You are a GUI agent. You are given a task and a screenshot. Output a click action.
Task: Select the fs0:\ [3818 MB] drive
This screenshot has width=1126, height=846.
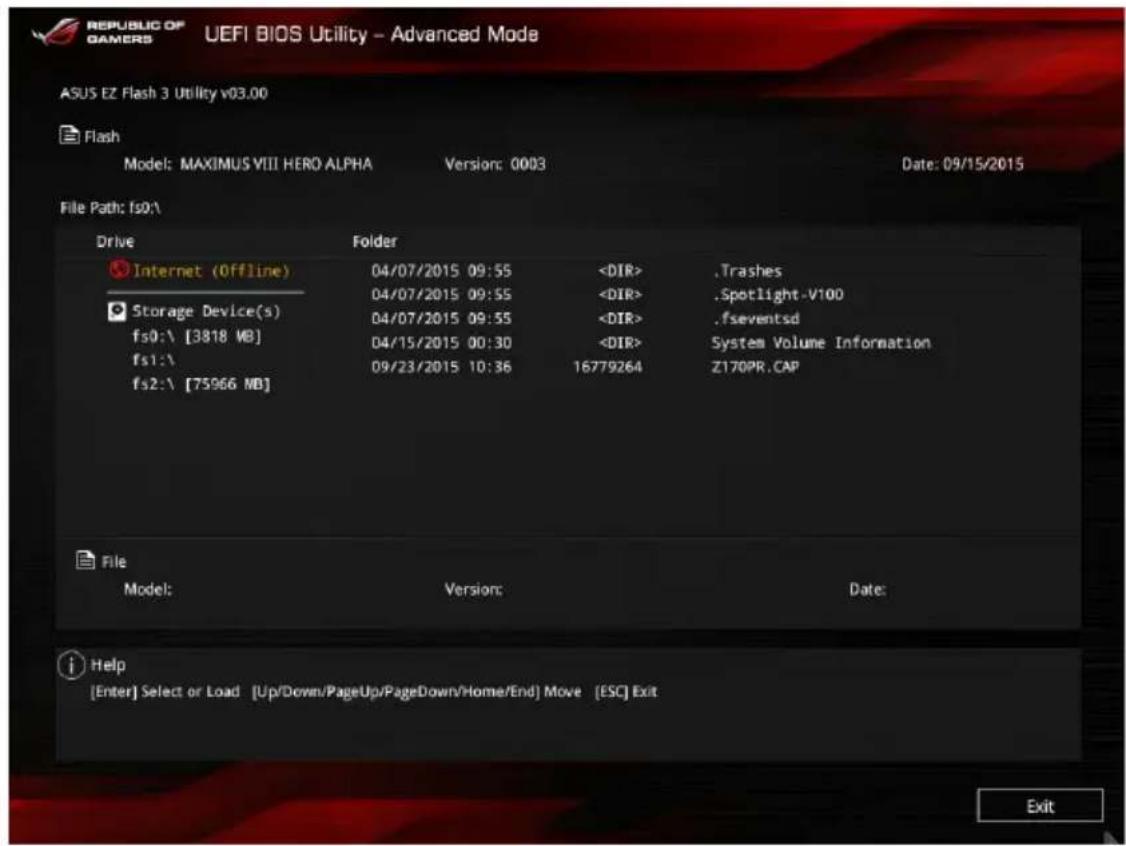tap(197, 336)
